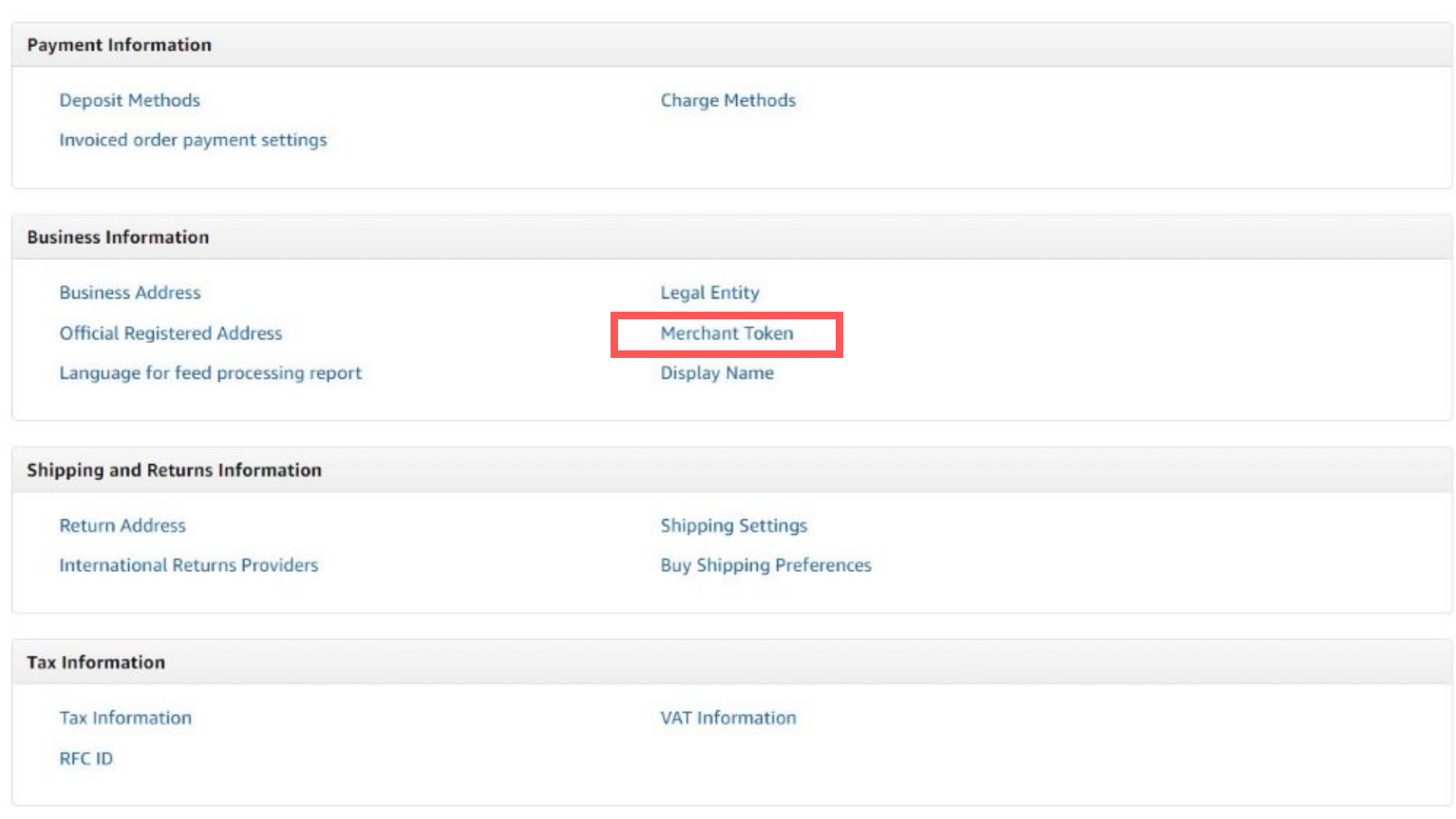Click the Business Information section header

point(118,237)
